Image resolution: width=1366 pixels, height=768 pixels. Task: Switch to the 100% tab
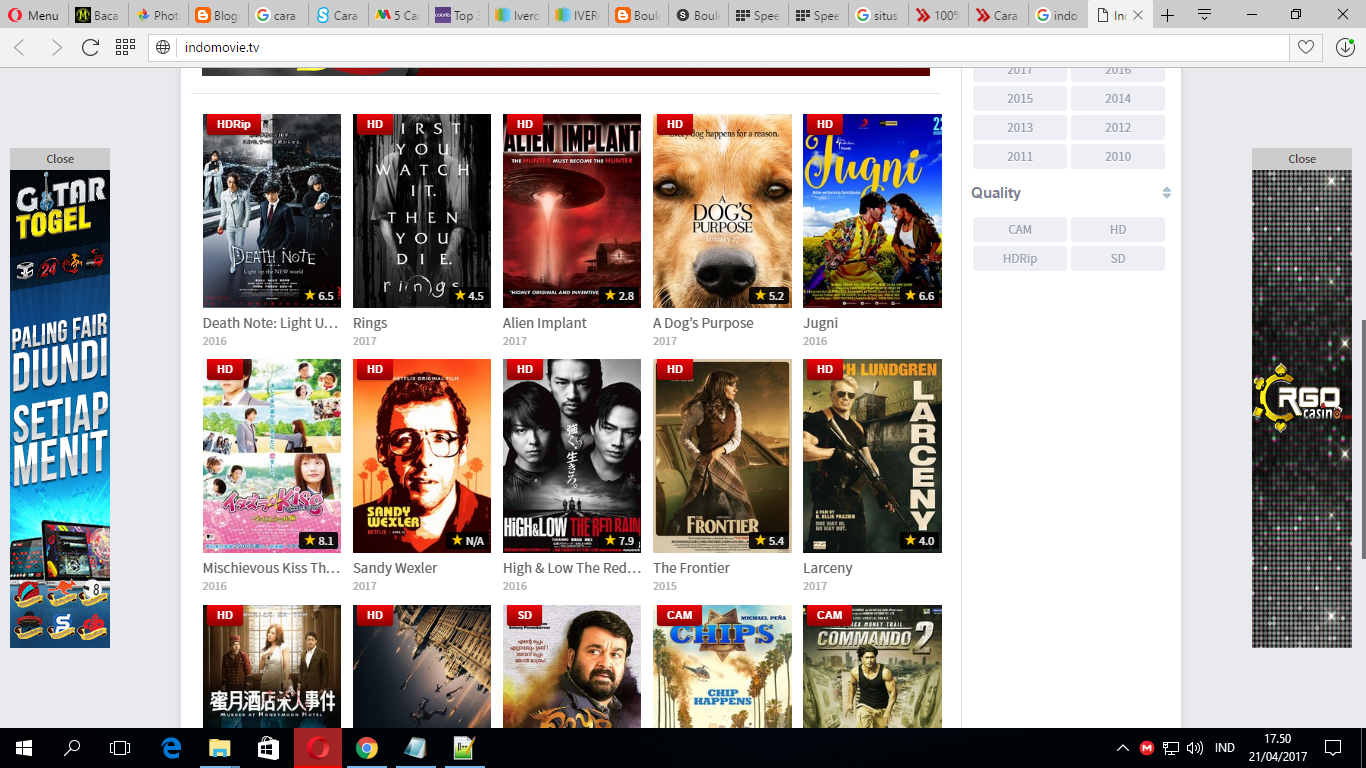[938, 15]
